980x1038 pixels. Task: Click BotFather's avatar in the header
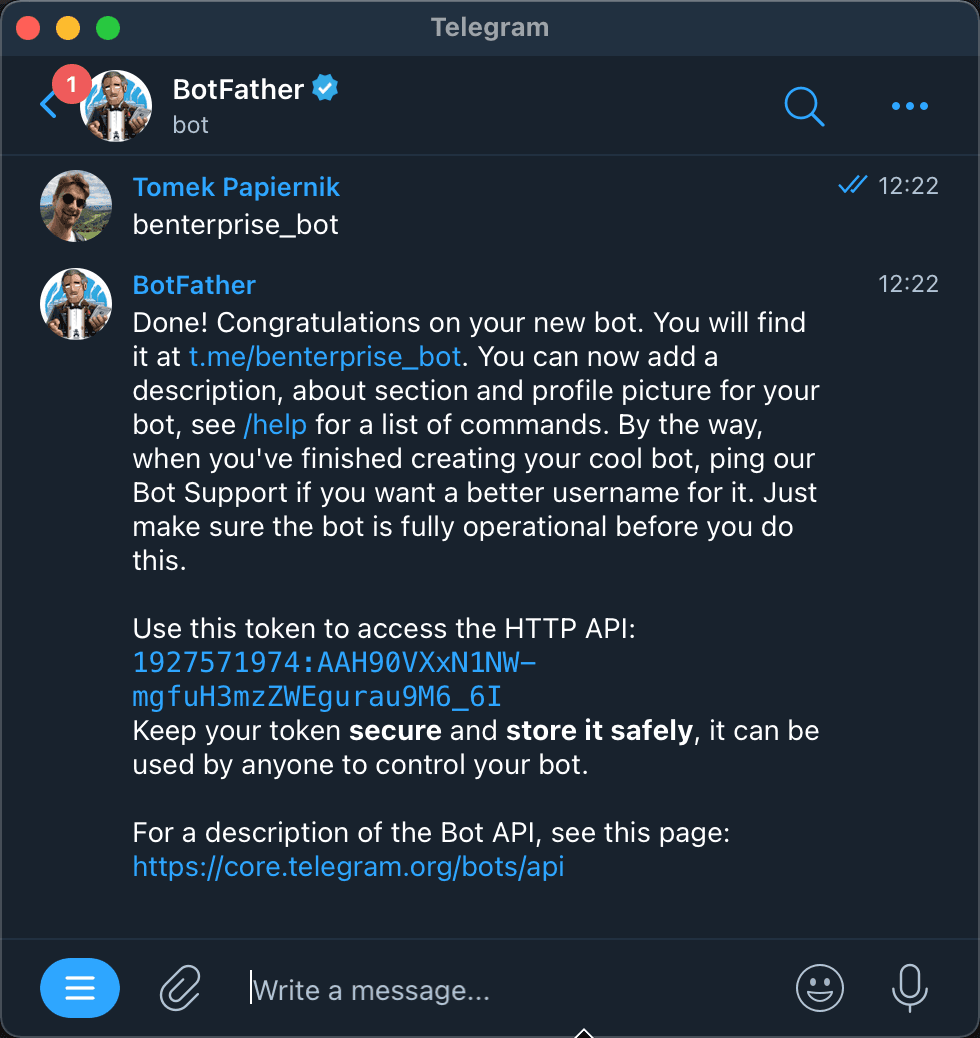coord(116,106)
